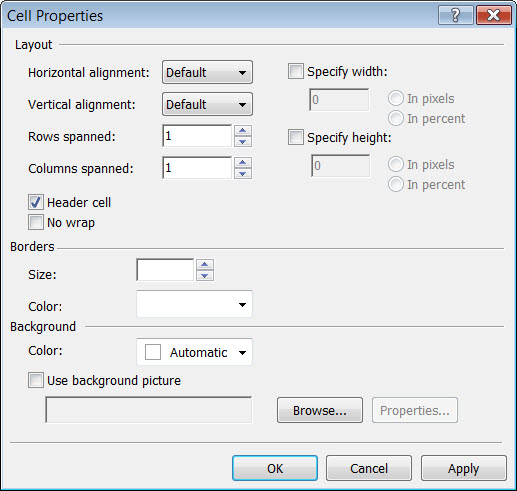The image size is (517, 491).
Task: Decrease Columns spanned with down arrow
Action: 243,174
